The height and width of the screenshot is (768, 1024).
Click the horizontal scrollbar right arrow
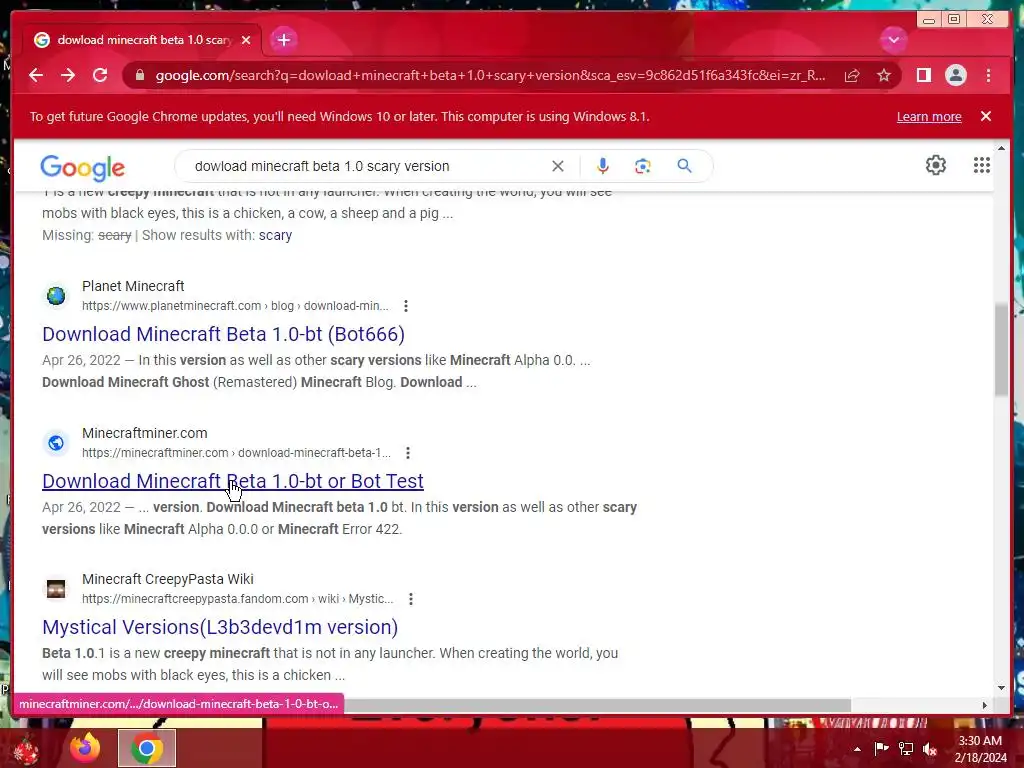pos(985,705)
